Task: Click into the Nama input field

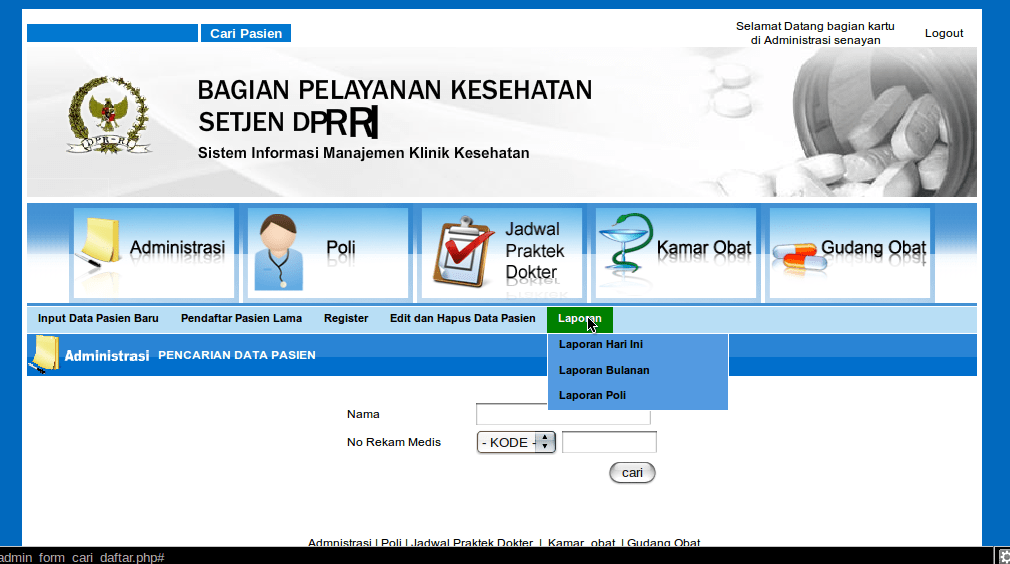Action: pyautogui.click(x=563, y=414)
